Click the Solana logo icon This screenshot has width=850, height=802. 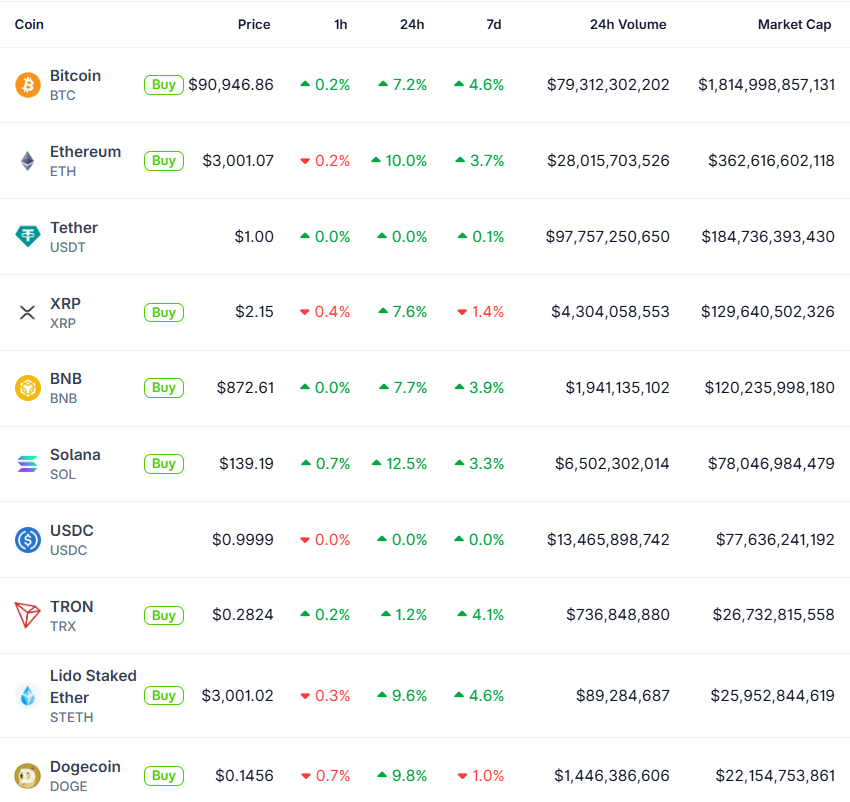[27, 464]
